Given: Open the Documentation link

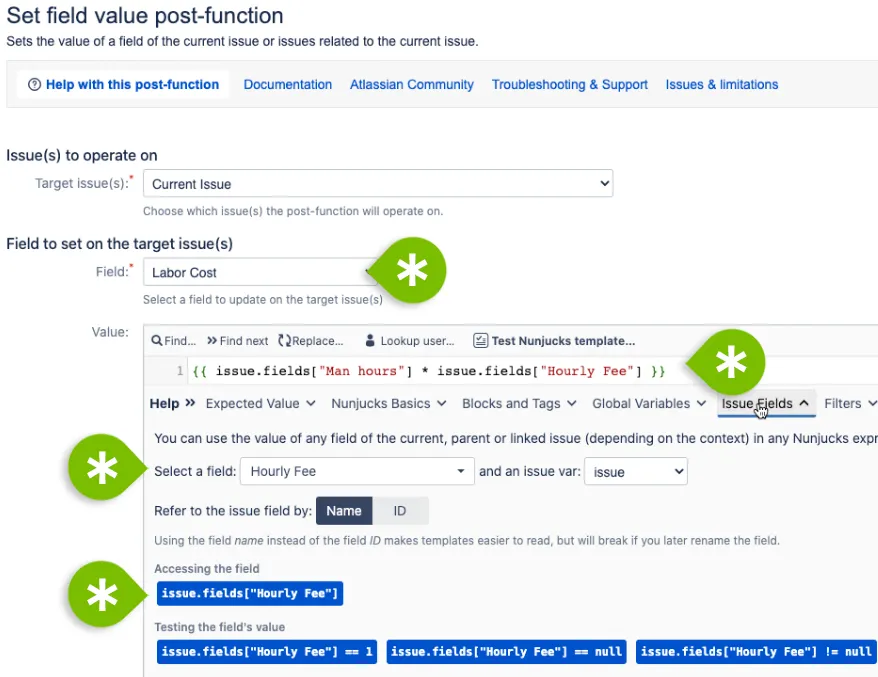Looking at the screenshot, I should (x=288, y=85).
